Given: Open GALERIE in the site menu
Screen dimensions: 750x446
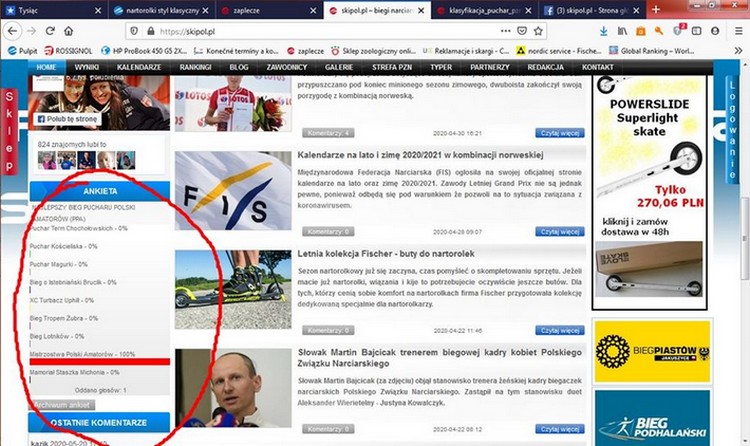Looking at the screenshot, I should (x=339, y=67).
